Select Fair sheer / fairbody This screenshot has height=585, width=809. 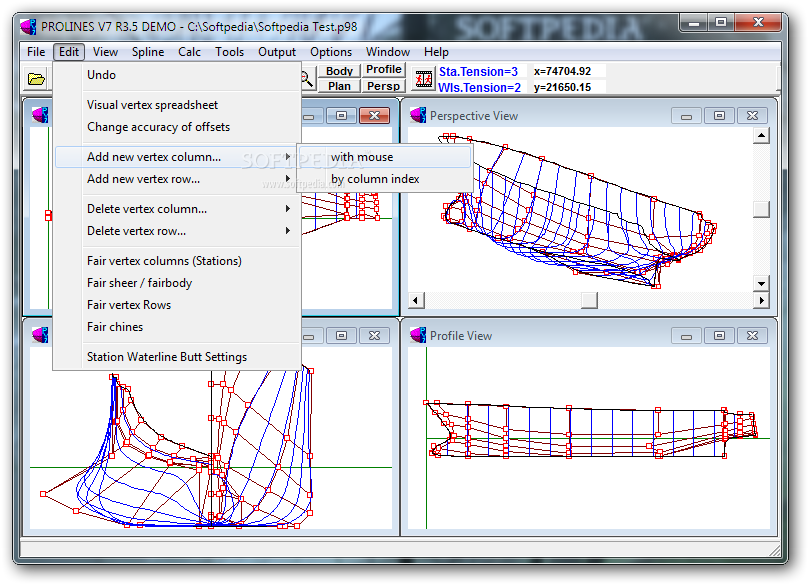pos(177,283)
